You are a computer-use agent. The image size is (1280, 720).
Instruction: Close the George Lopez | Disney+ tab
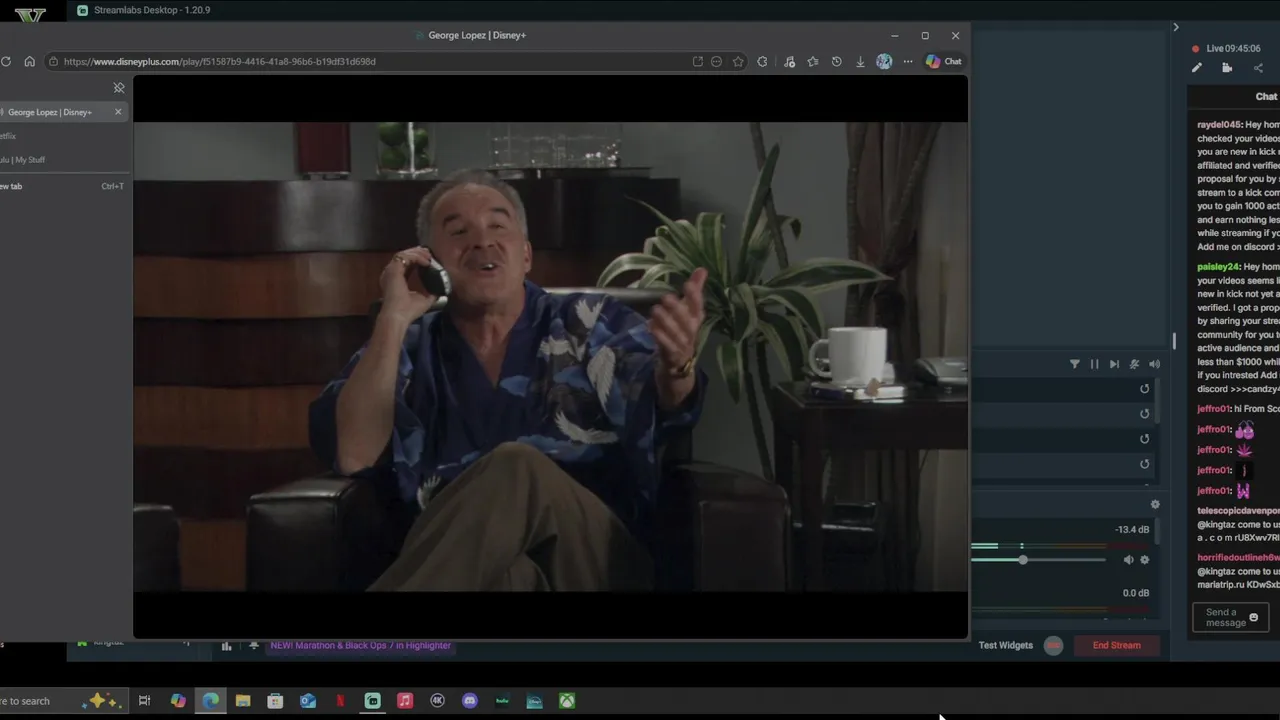tap(118, 112)
